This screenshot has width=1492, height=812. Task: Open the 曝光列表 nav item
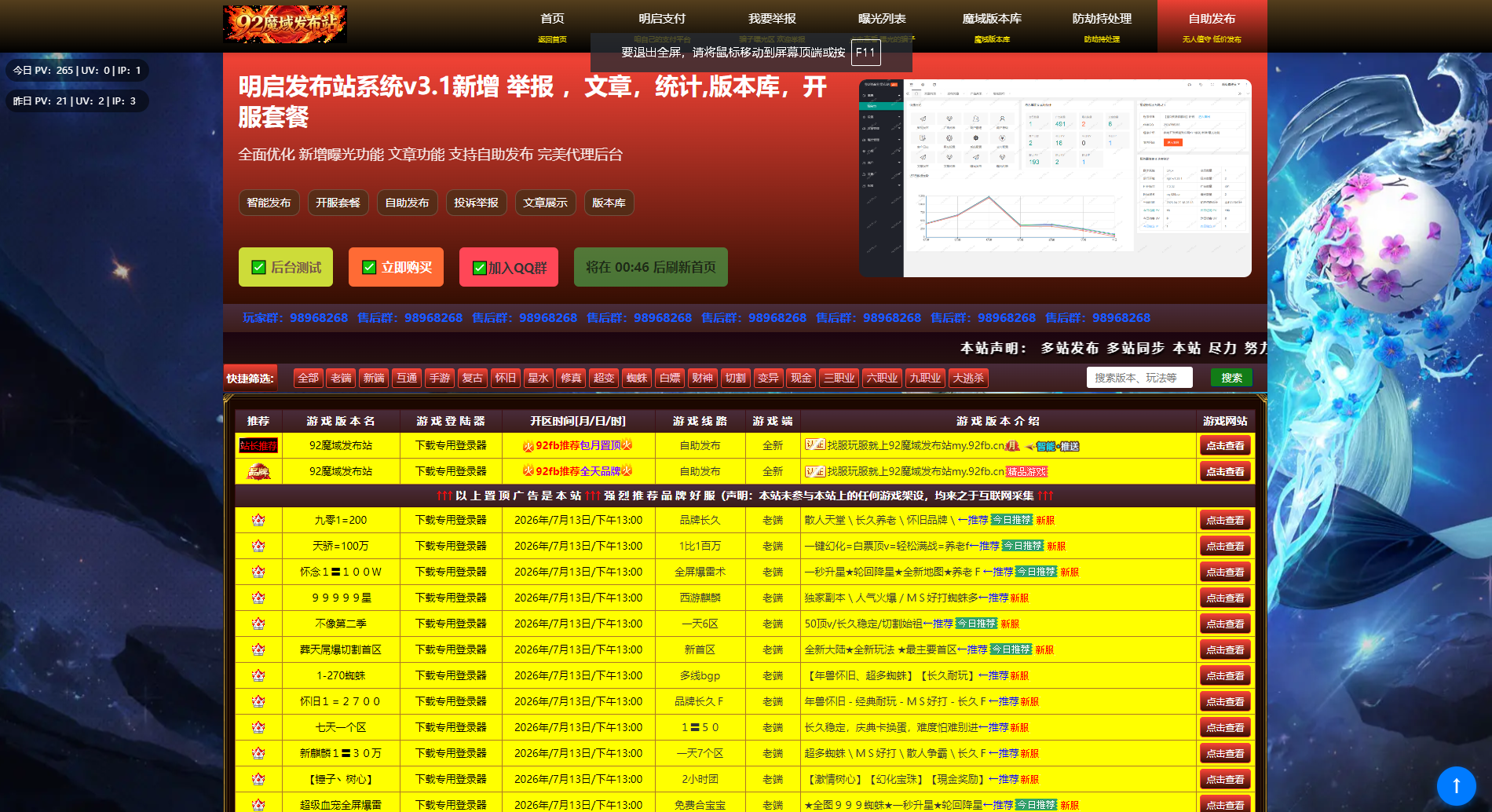882,27
